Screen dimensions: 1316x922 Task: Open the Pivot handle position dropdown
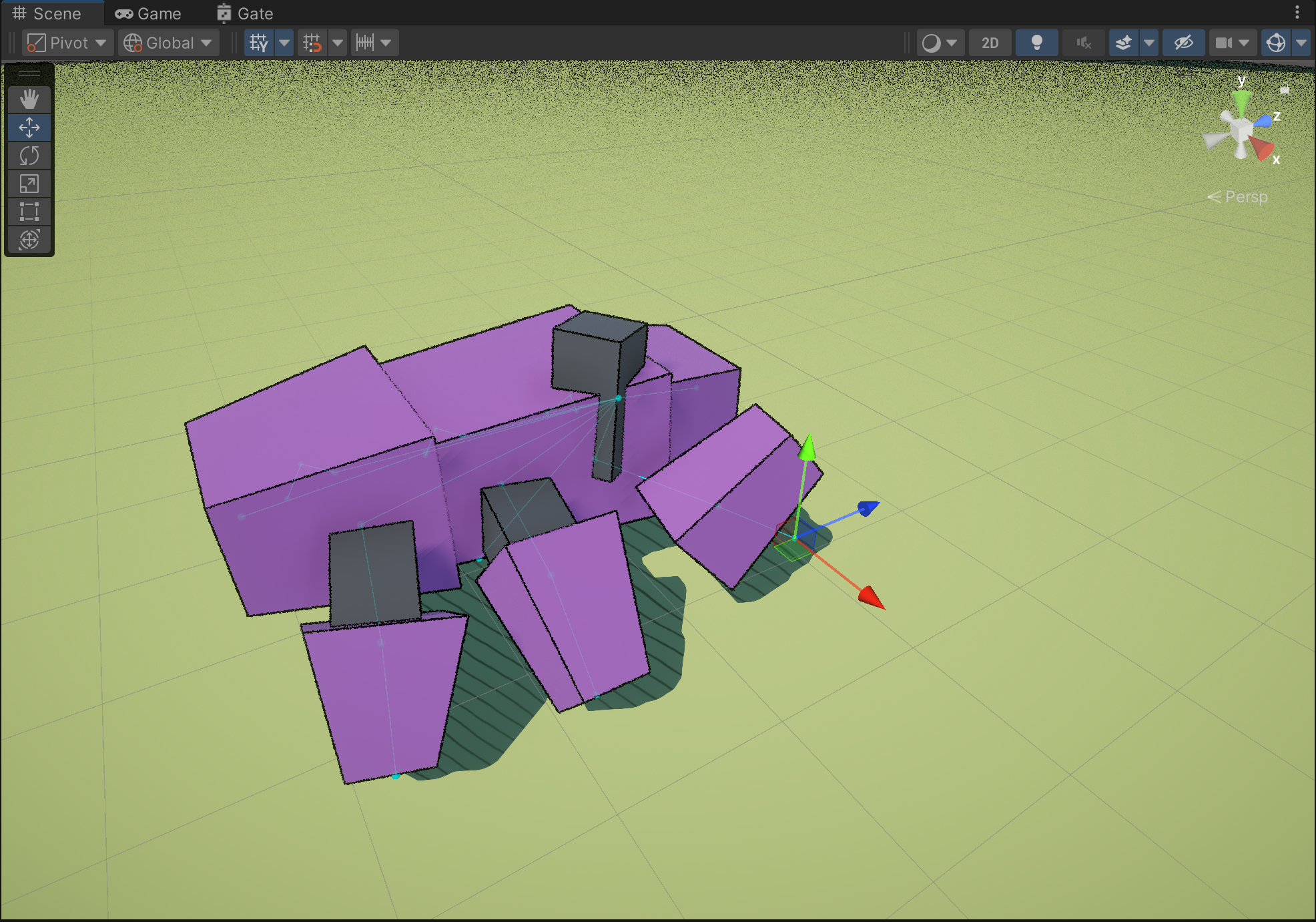(67, 43)
